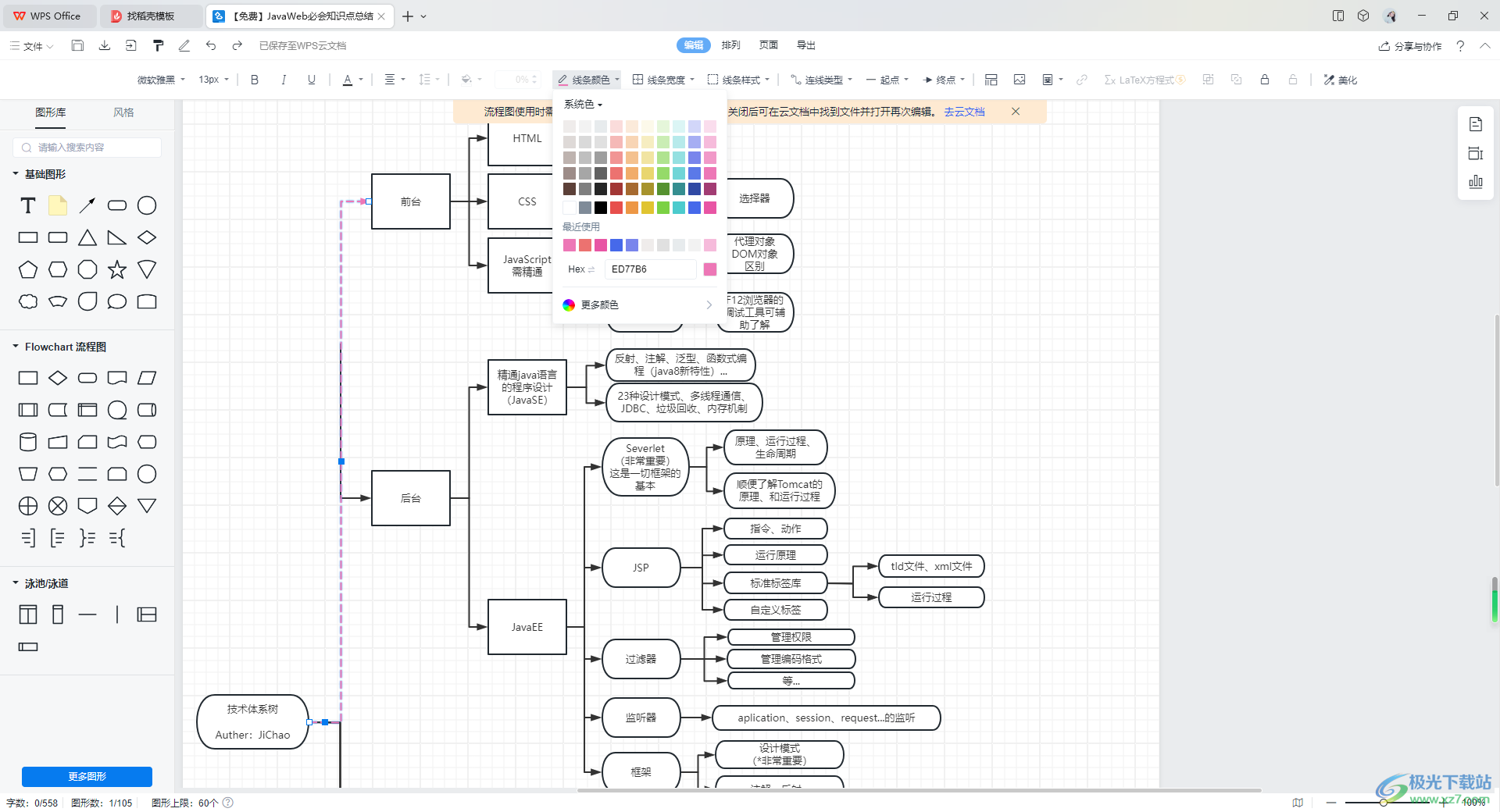Select the circled X flowchart shape
The image size is (1500, 812).
click(x=58, y=506)
